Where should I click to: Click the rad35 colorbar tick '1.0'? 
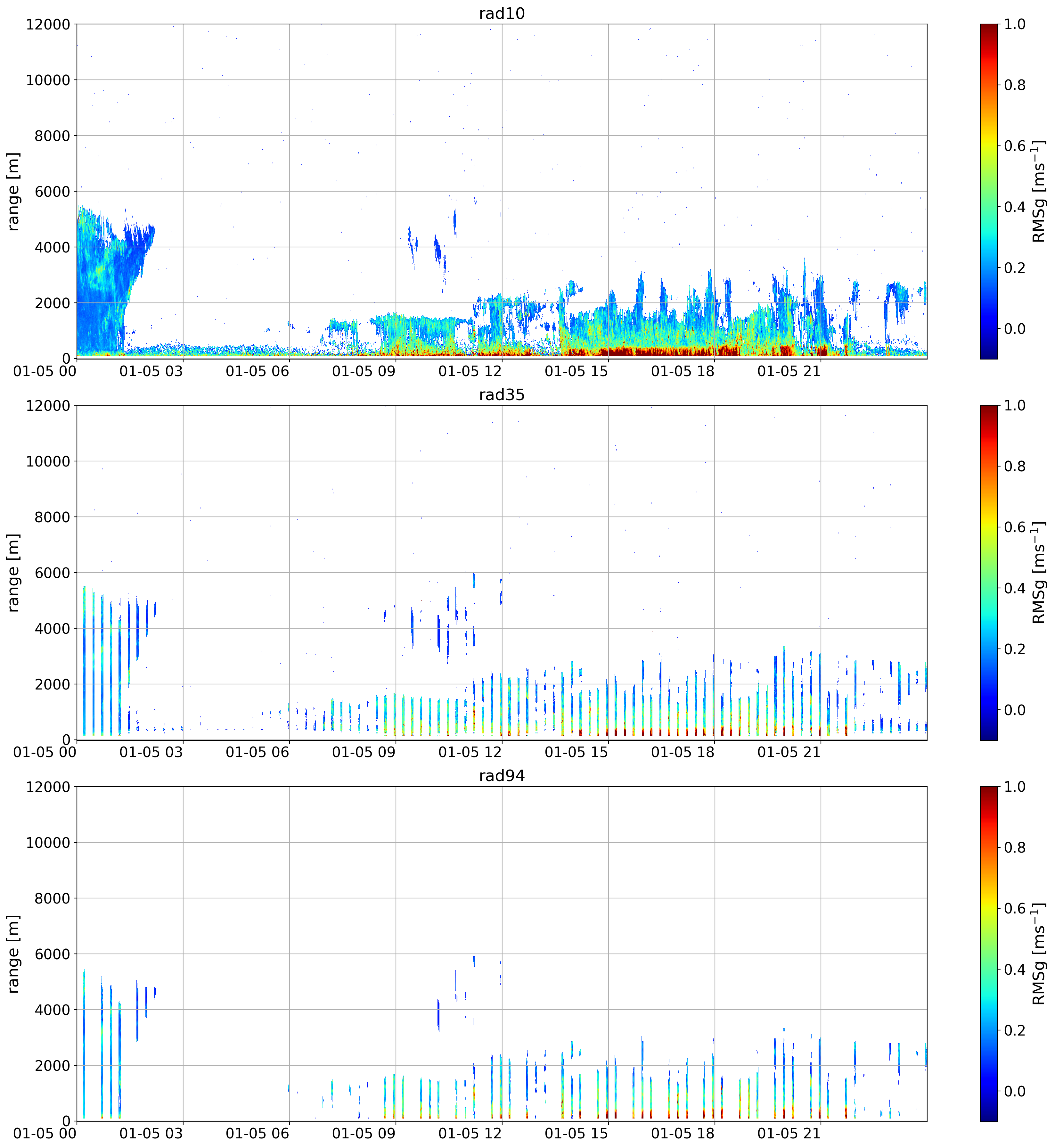1015,406
